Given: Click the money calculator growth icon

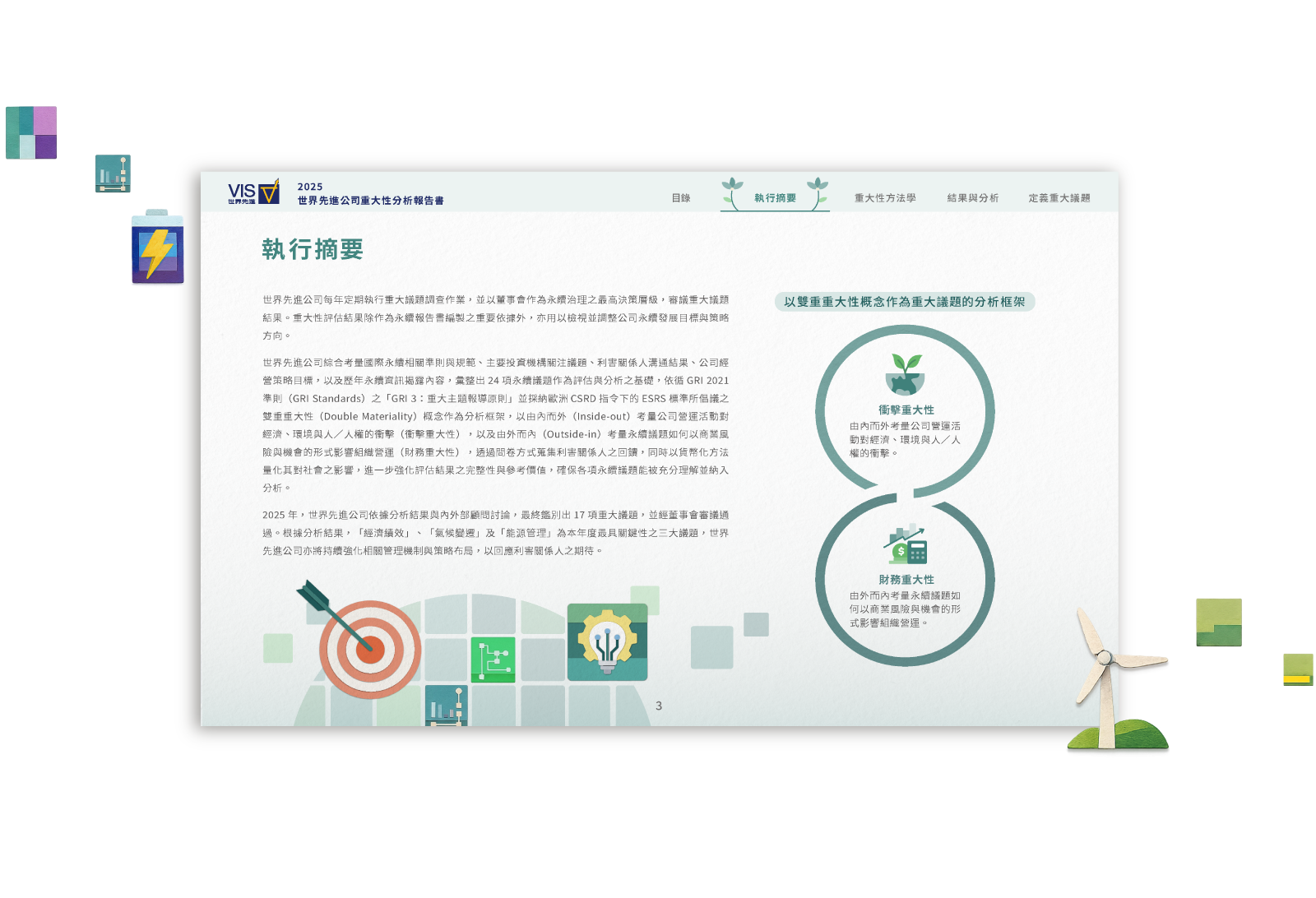Looking at the screenshot, I should point(905,545).
